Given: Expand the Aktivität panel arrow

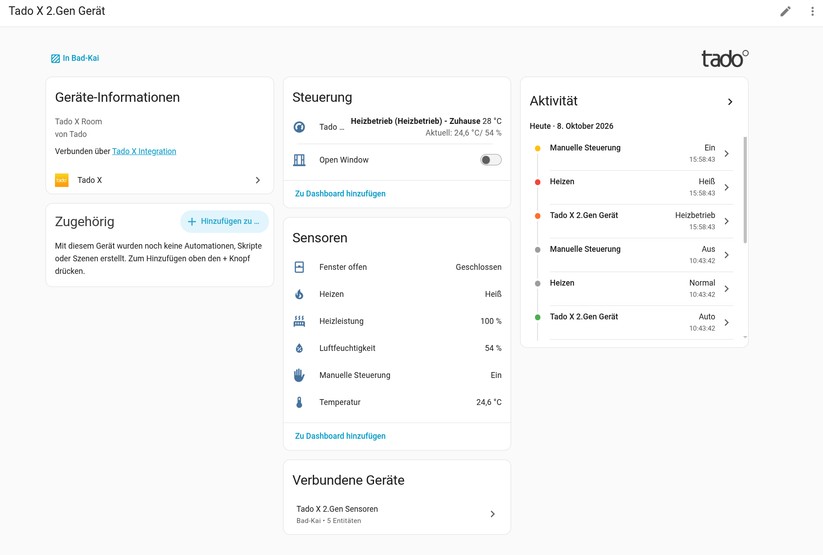Looking at the screenshot, I should tap(730, 101).
